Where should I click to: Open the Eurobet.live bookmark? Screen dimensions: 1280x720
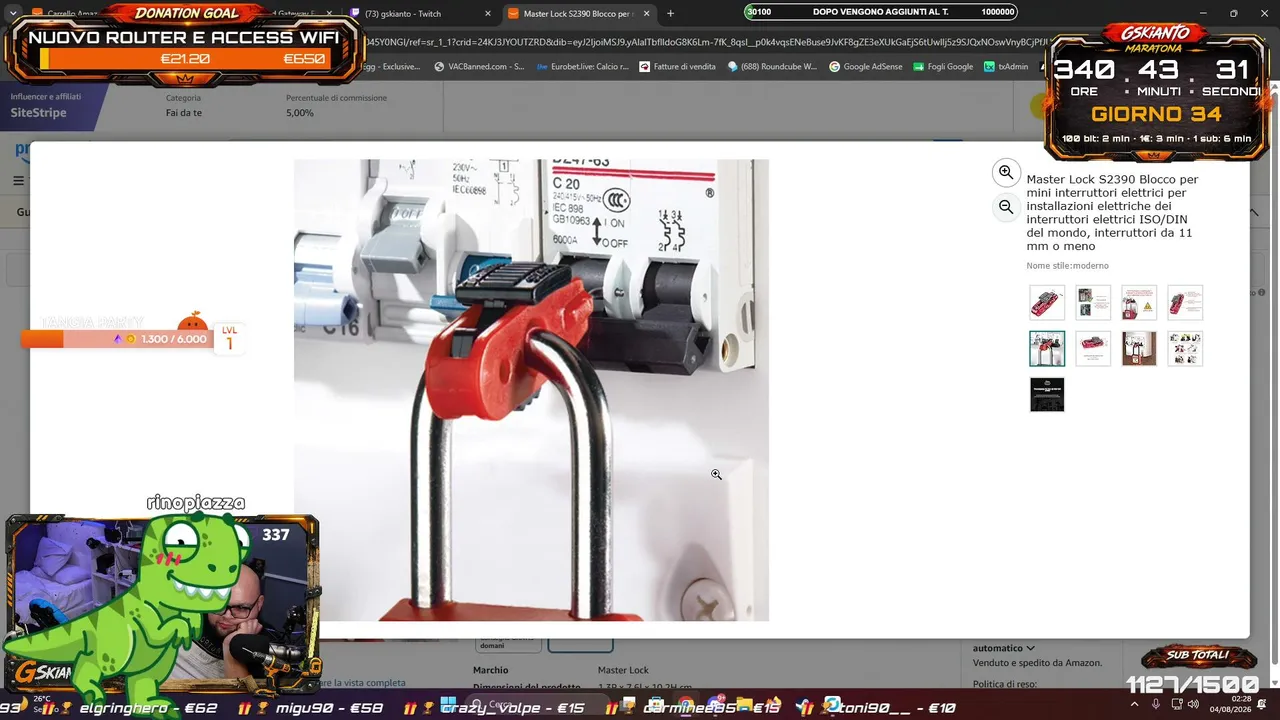pos(582,66)
